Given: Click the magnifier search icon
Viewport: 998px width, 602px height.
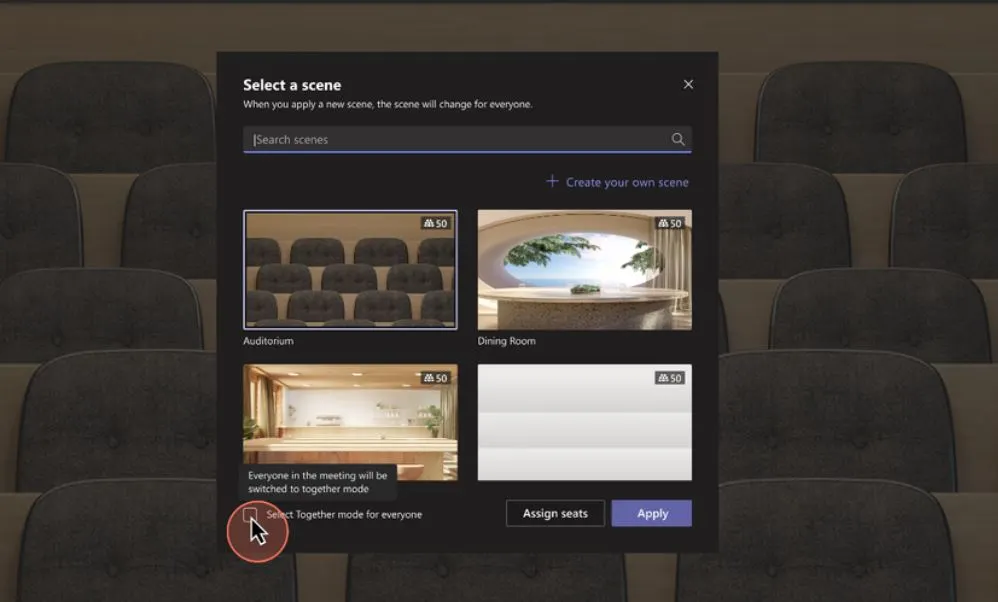Looking at the screenshot, I should coord(678,139).
